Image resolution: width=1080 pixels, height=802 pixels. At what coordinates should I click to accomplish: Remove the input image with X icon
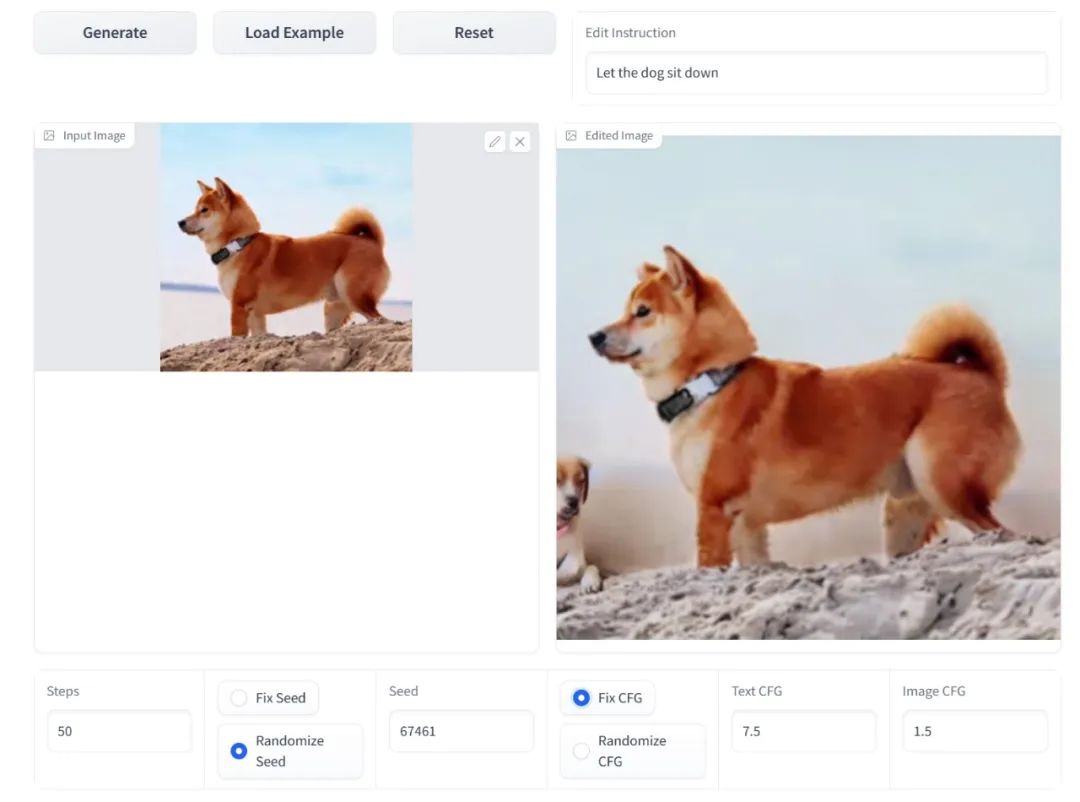(x=520, y=142)
